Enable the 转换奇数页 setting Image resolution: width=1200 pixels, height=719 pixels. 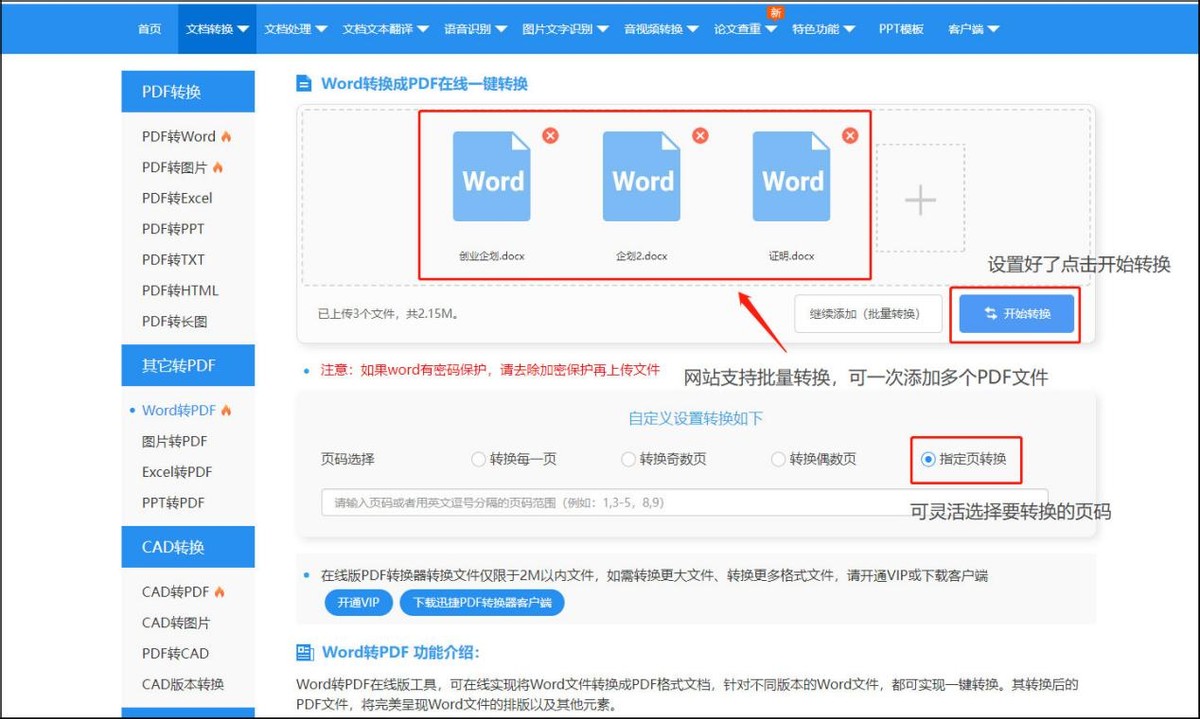pos(628,459)
